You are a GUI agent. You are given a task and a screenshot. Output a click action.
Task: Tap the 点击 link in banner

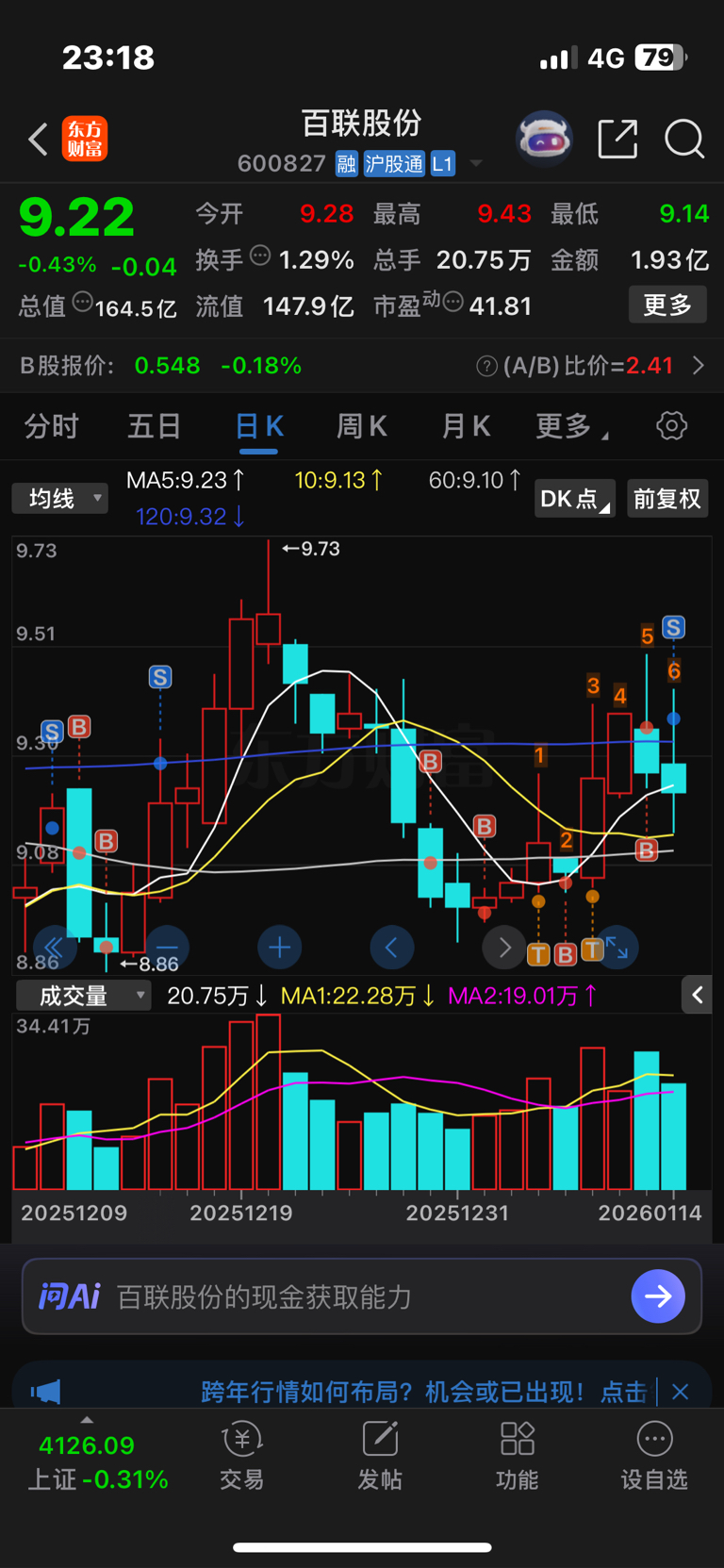[624, 1391]
